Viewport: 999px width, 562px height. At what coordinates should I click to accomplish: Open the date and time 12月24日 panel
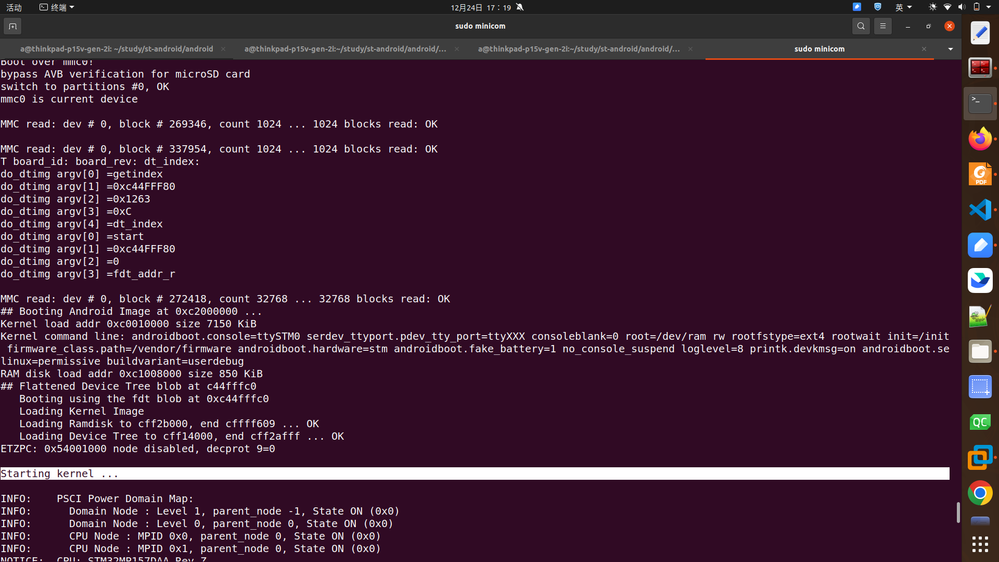tap(480, 7)
